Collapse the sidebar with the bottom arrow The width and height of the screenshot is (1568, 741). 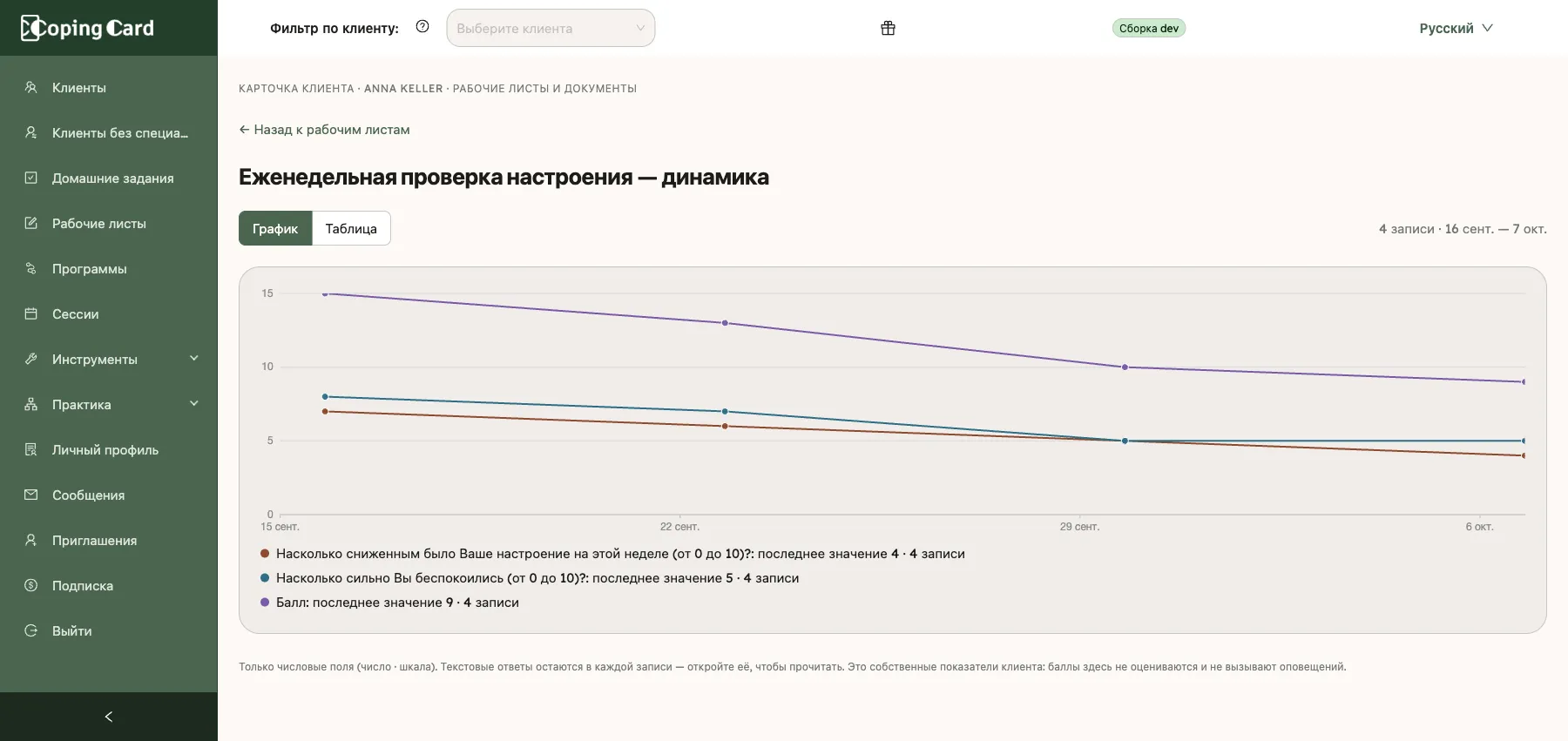pos(109,717)
